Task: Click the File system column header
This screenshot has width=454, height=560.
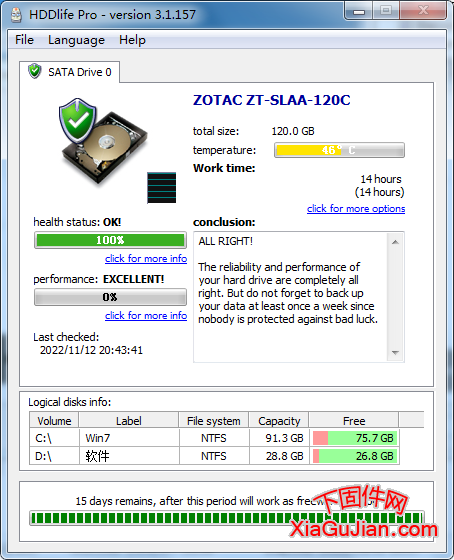Action: pyautogui.click(x=214, y=421)
